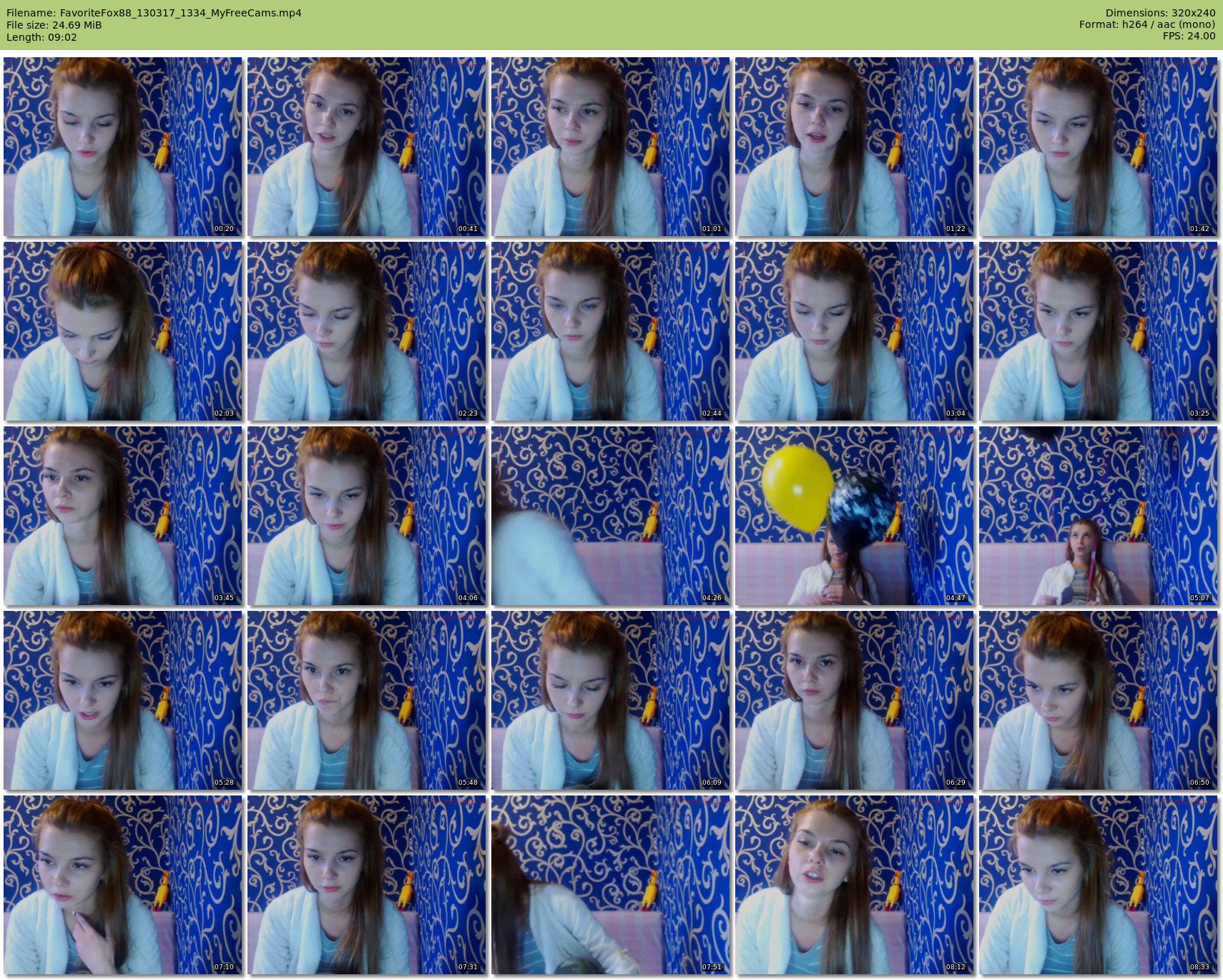View the 04:06 thumbnail
The height and width of the screenshot is (980, 1223).
tap(366, 516)
